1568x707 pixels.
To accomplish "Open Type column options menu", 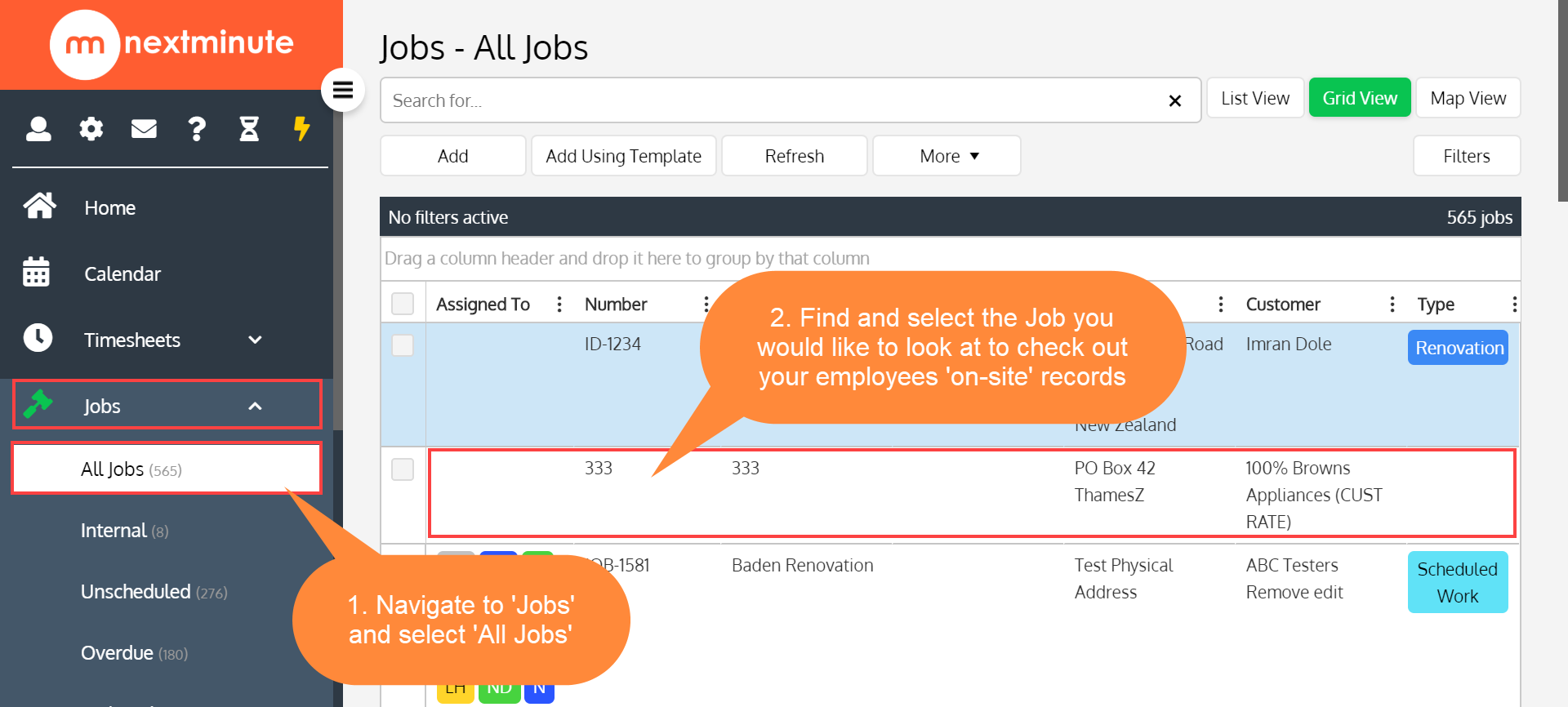I will coord(1514,305).
